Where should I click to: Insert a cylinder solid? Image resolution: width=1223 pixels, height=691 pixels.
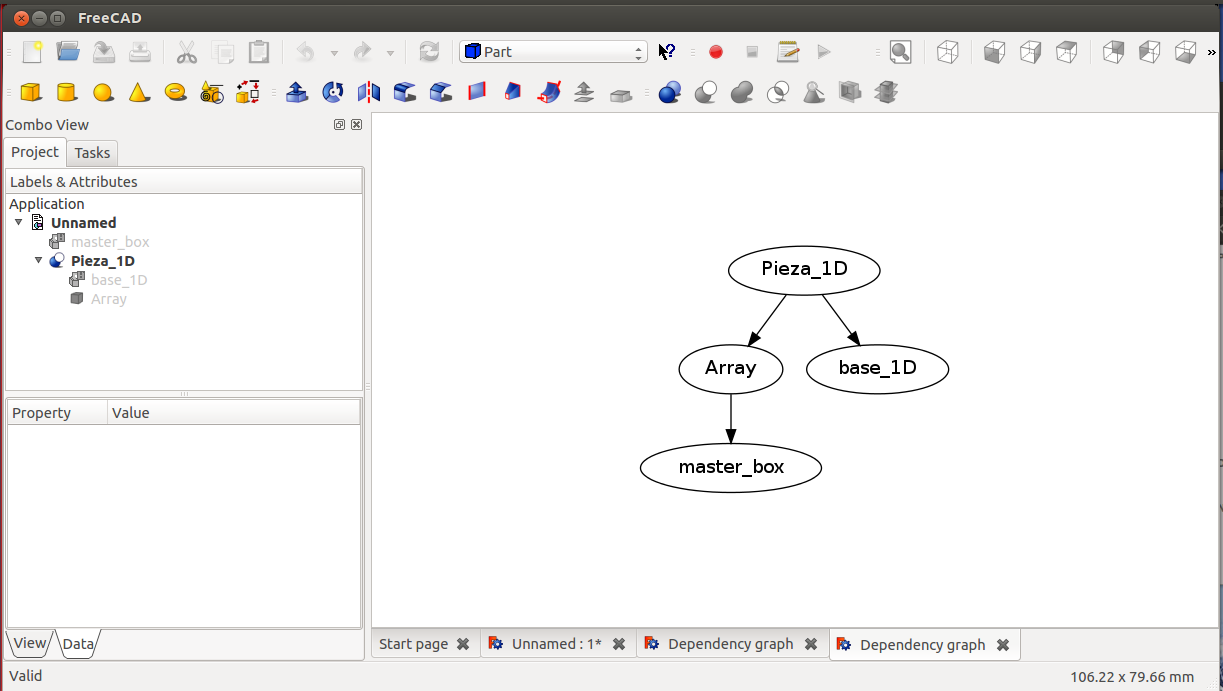coord(67,93)
